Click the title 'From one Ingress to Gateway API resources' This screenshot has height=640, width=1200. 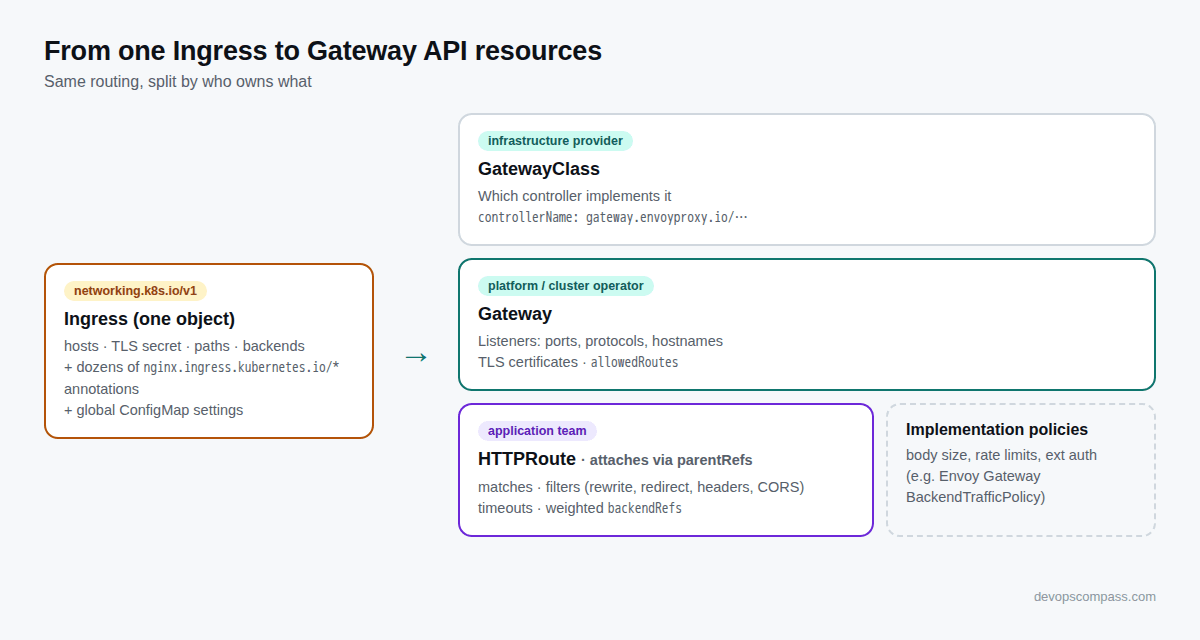click(x=323, y=51)
